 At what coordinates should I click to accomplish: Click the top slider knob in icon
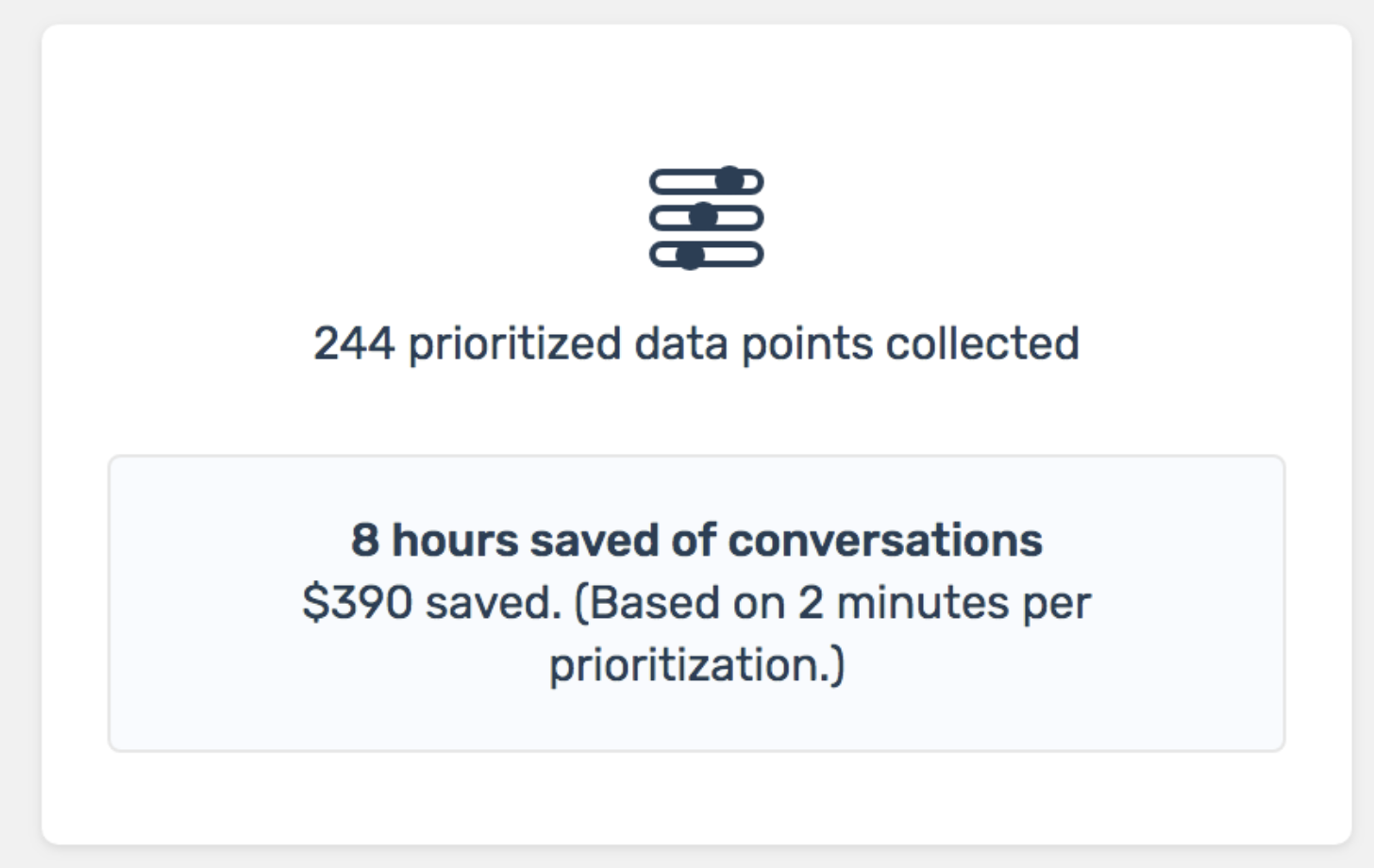pos(729,180)
